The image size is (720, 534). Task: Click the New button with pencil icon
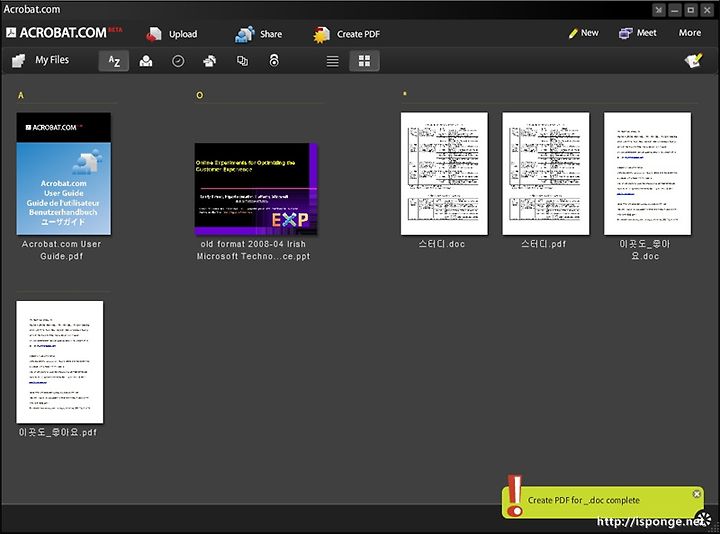pos(584,33)
